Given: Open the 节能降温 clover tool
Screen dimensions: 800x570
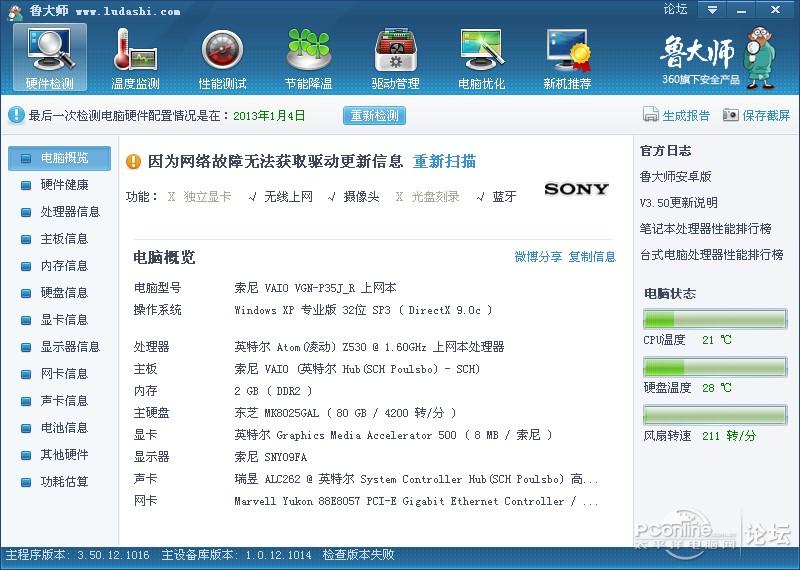Looking at the screenshot, I should (x=309, y=58).
